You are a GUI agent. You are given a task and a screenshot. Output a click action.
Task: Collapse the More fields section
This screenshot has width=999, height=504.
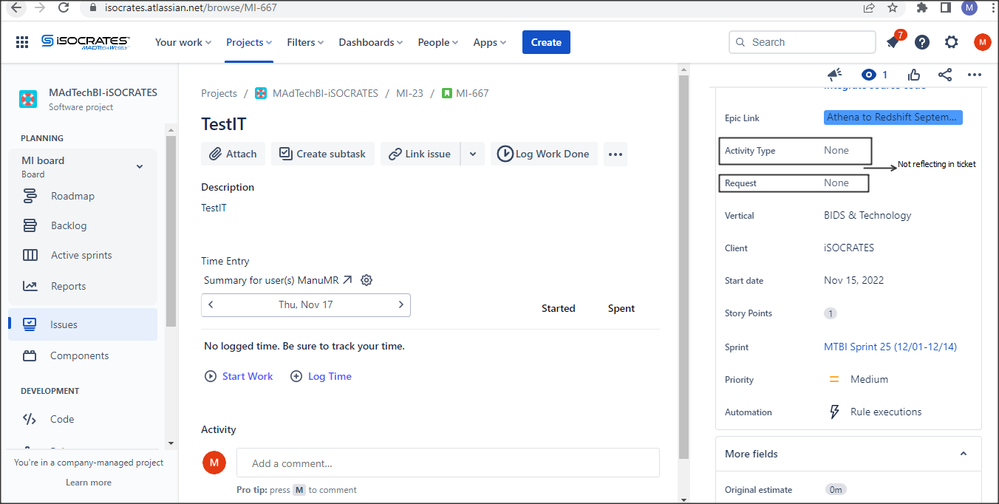(963, 454)
